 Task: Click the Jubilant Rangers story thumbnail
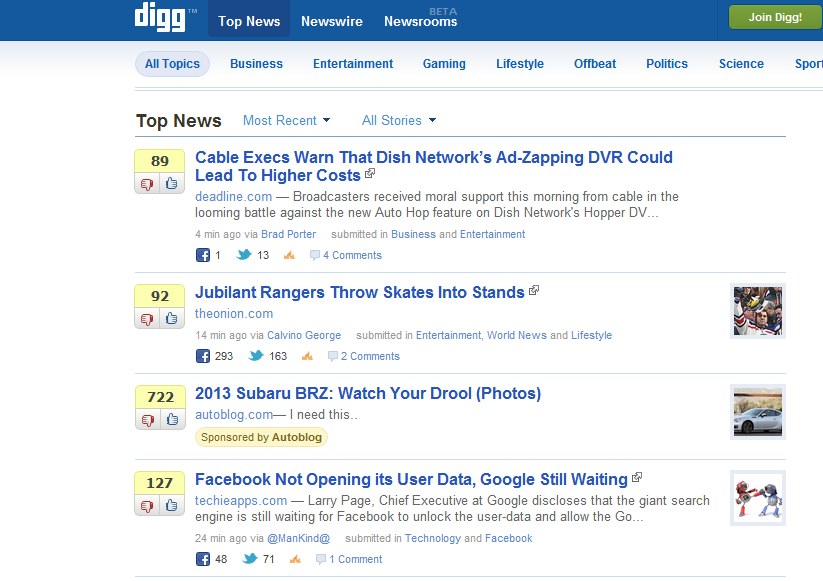757,311
